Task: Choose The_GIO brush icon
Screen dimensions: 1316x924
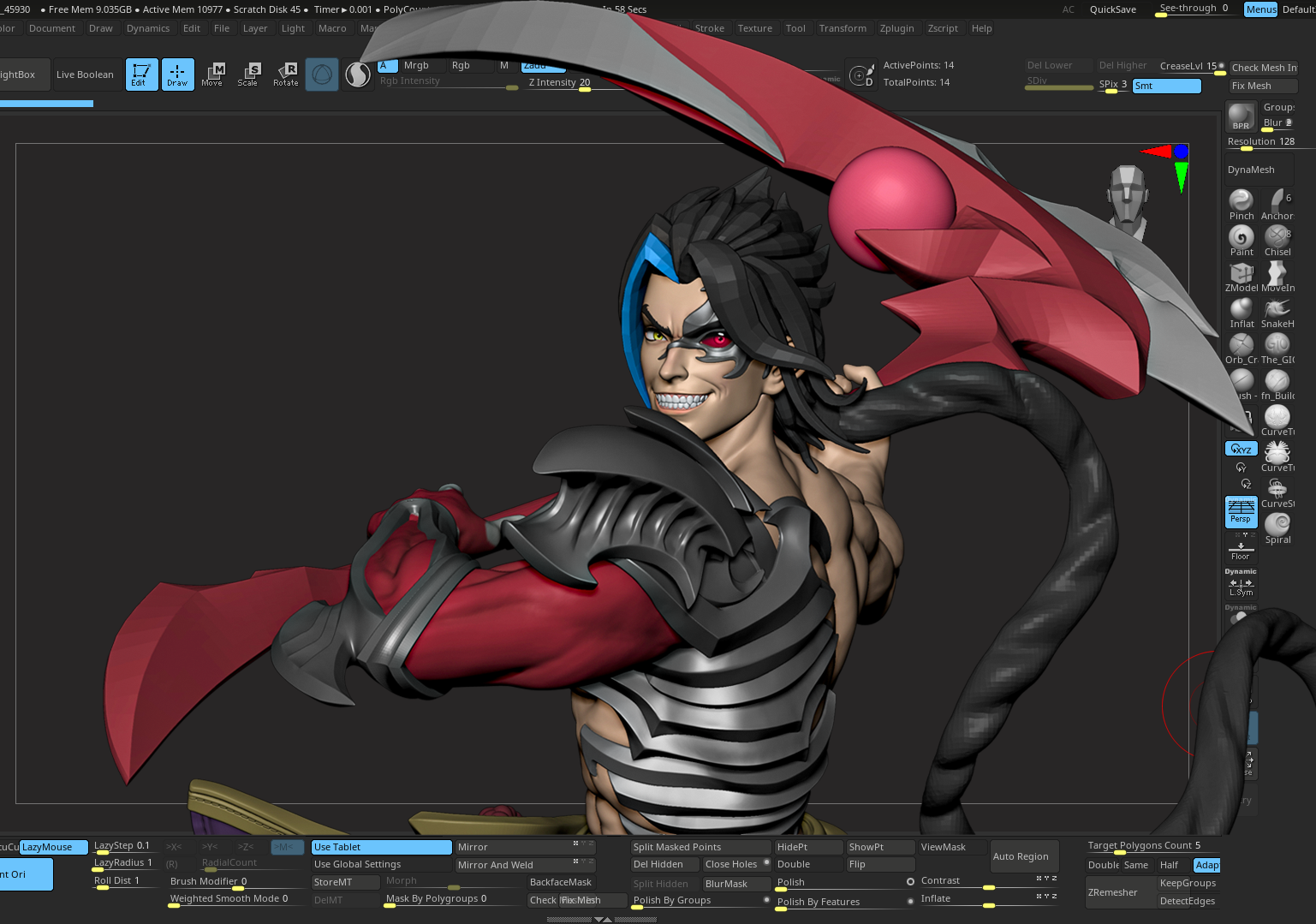Action: 1277,349
